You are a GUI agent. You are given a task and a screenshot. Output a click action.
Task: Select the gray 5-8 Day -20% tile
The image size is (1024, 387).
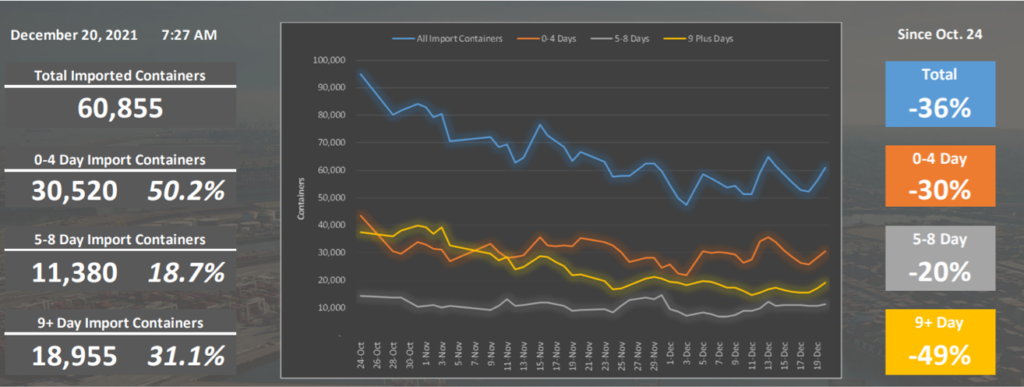point(940,258)
